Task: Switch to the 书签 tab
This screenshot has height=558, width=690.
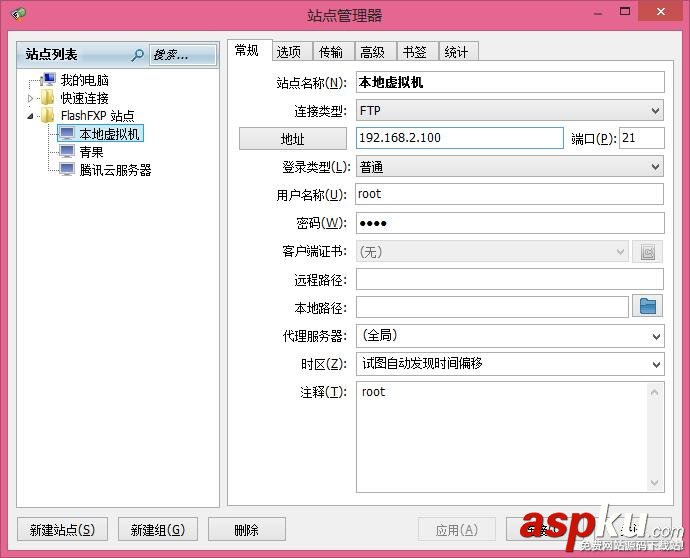Action: point(417,52)
